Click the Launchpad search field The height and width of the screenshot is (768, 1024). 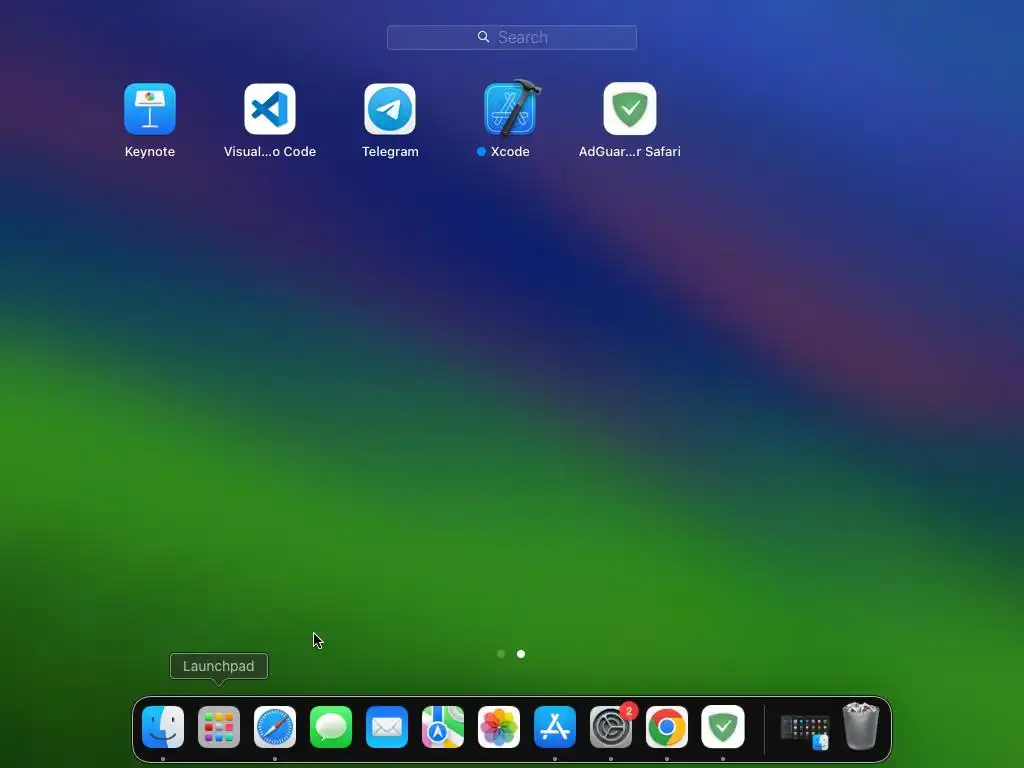point(512,37)
